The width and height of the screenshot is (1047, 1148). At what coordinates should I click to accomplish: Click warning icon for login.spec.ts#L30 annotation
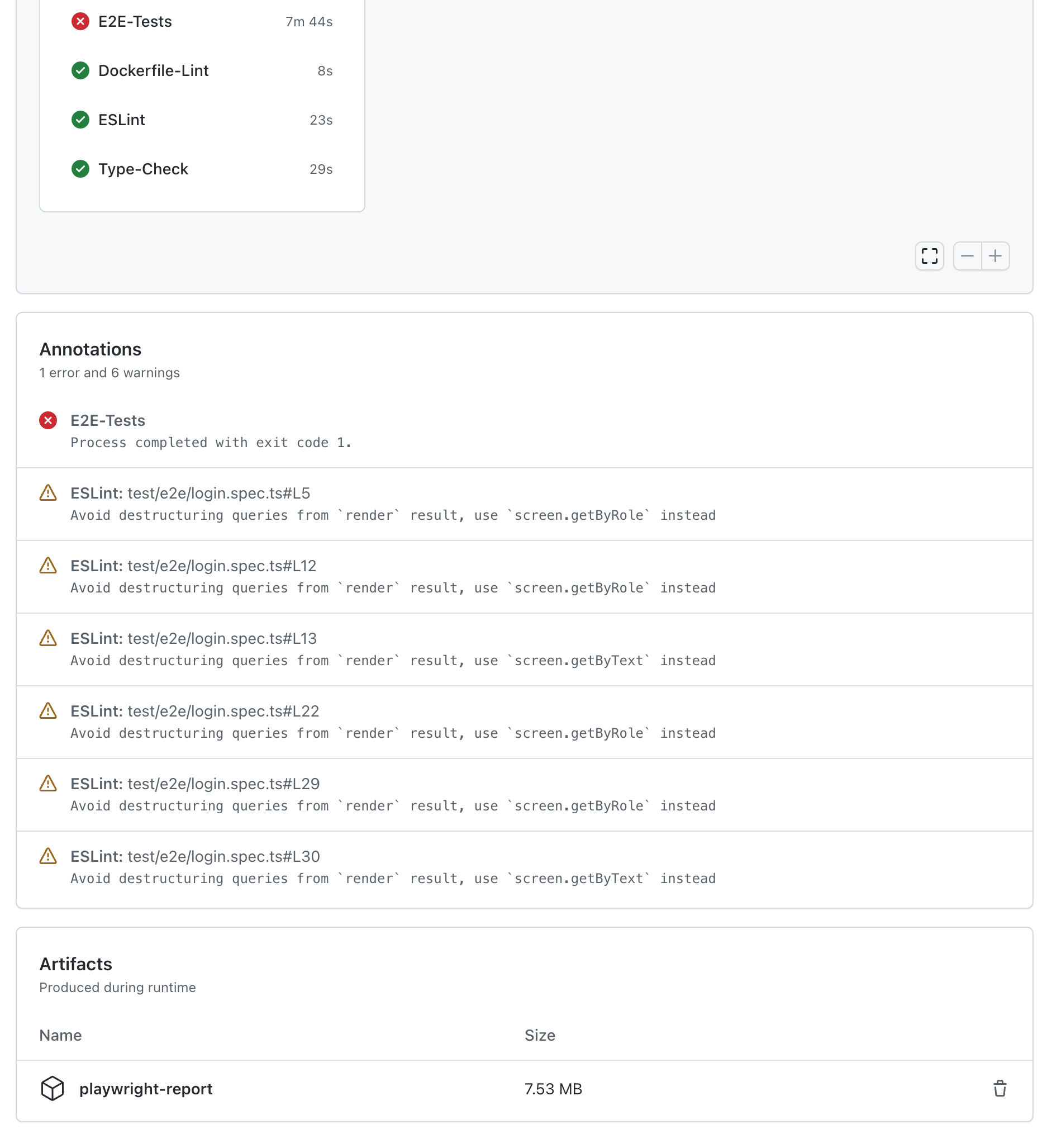pos(48,856)
